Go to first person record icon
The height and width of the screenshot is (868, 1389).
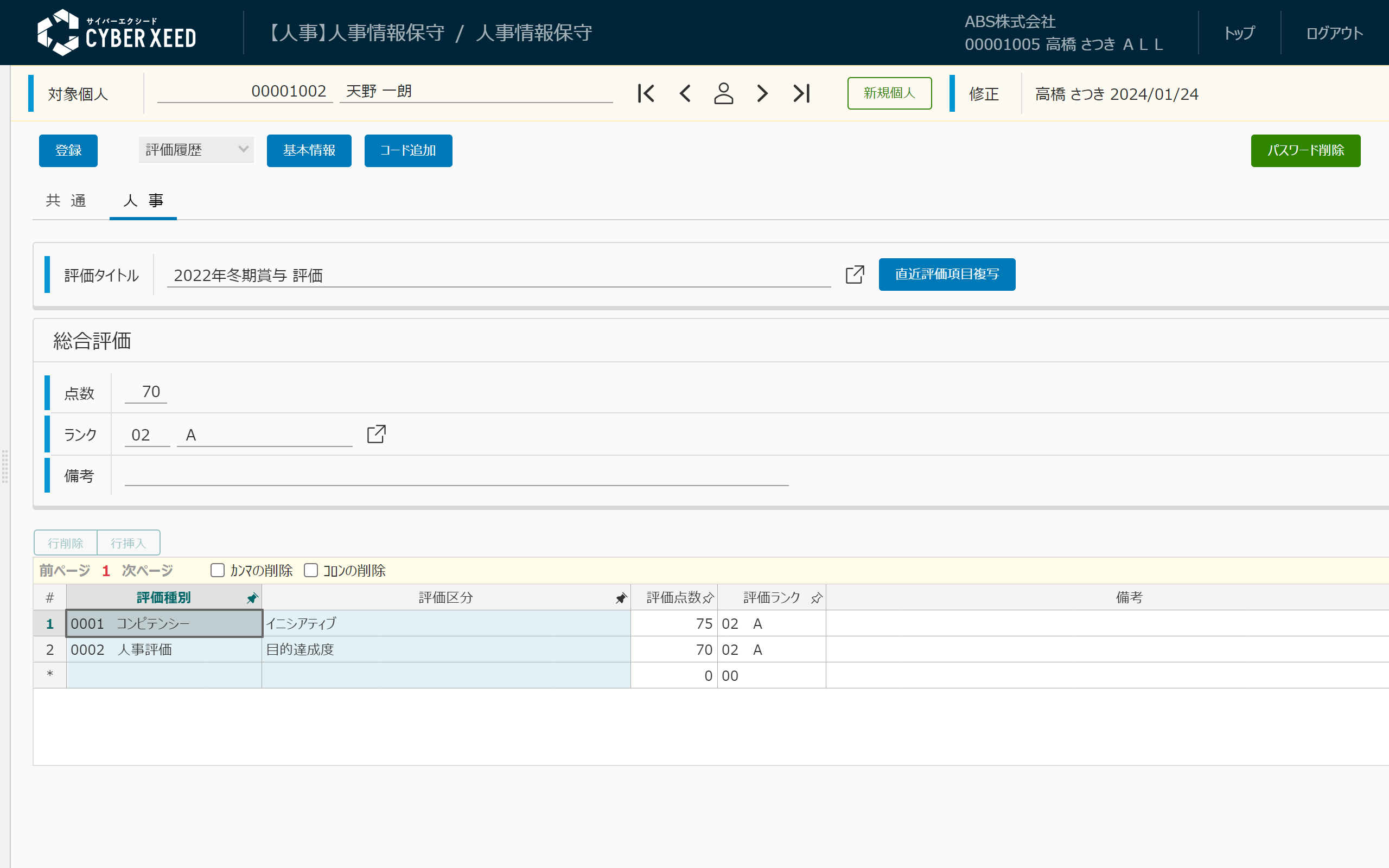click(x=646, y=93)
